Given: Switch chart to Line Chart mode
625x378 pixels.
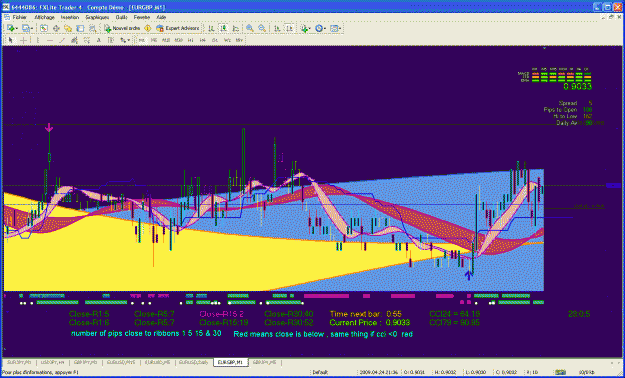Looking at the screenshot, I should click(236, 28).
